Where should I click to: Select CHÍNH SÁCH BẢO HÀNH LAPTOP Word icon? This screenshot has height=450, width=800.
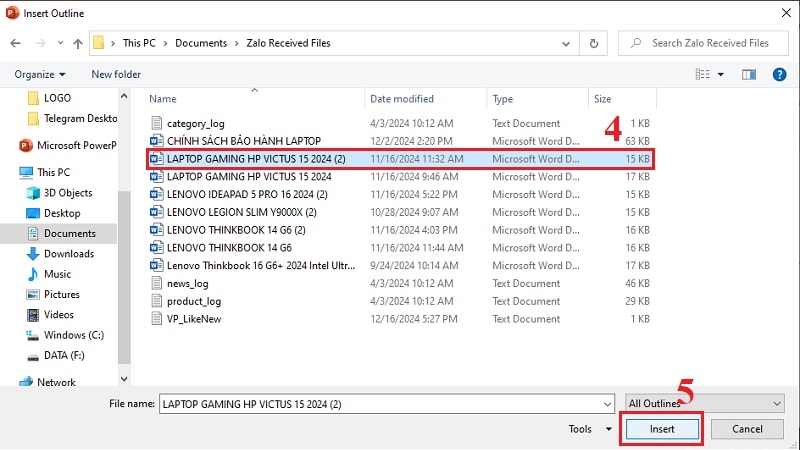[x=156, y=141]
